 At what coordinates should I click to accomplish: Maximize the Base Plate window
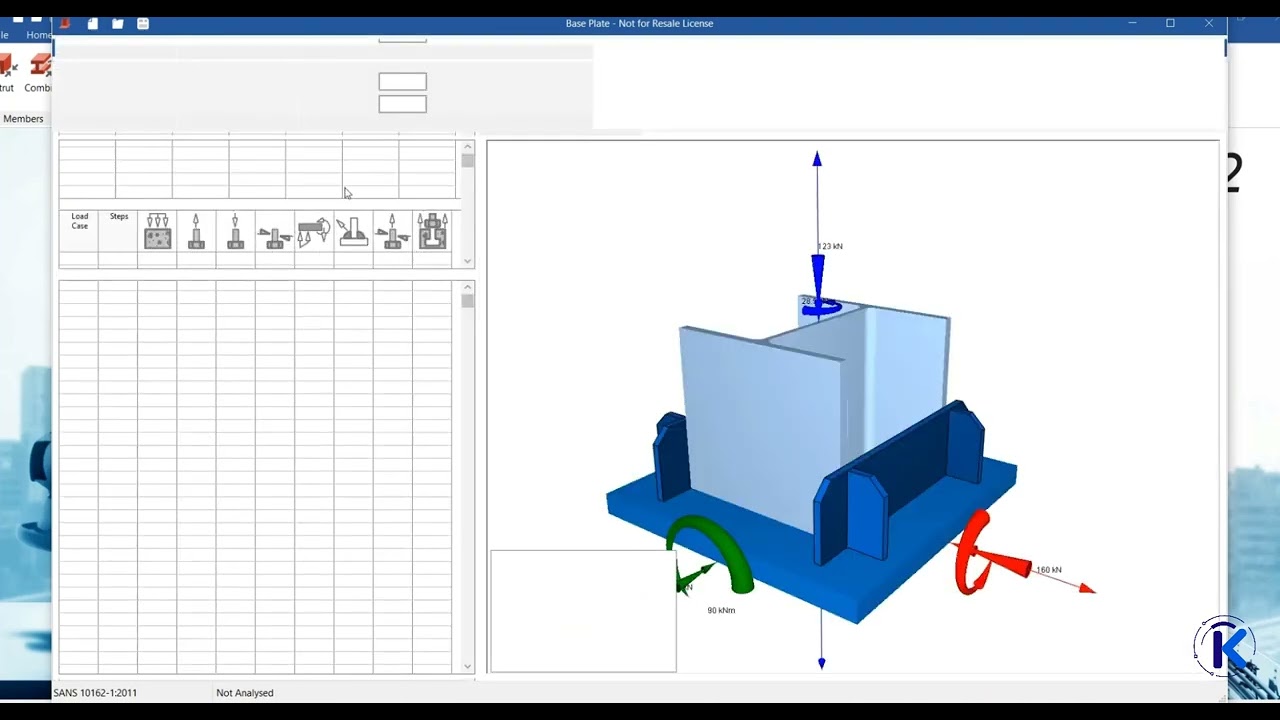tap(1170, 23)
